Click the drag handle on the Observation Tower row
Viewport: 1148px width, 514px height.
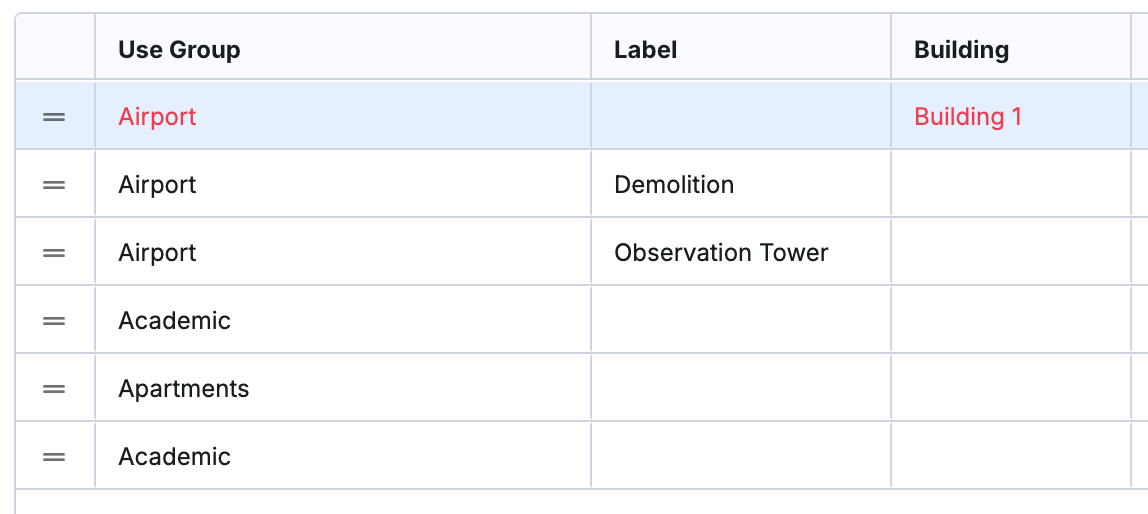(54, 253)
